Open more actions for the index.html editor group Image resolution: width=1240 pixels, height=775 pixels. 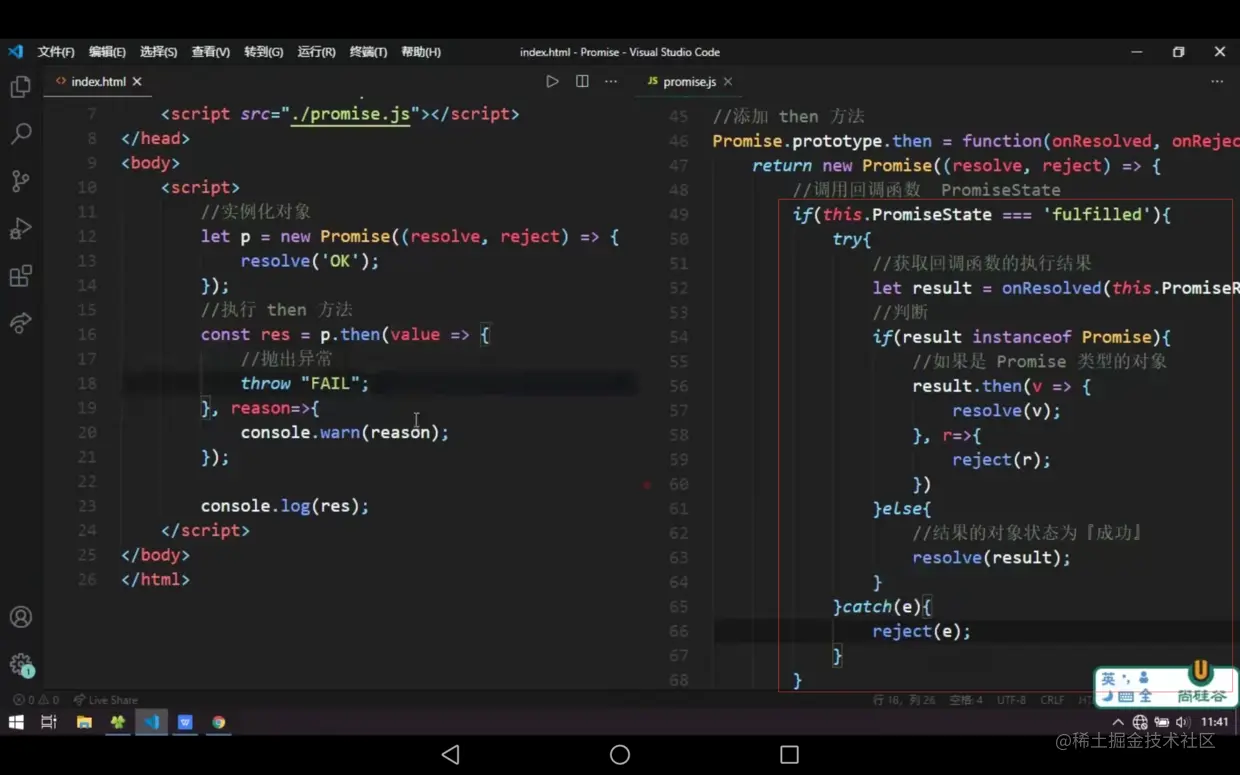click(611, 82)
